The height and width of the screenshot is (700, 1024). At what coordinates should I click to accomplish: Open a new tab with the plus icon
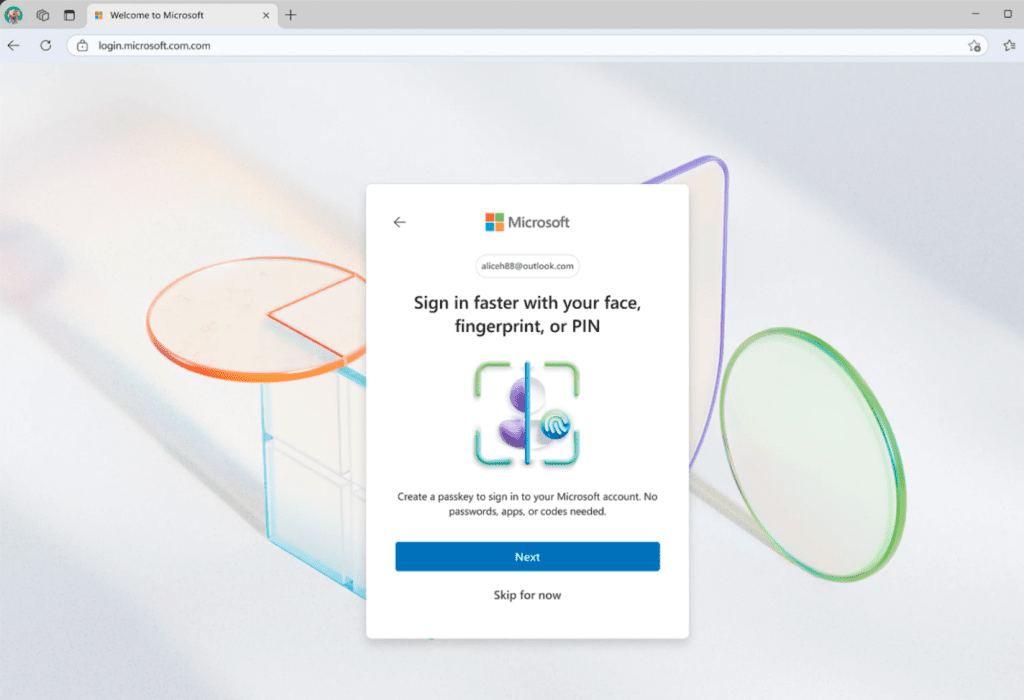click(x=291, y=14)
